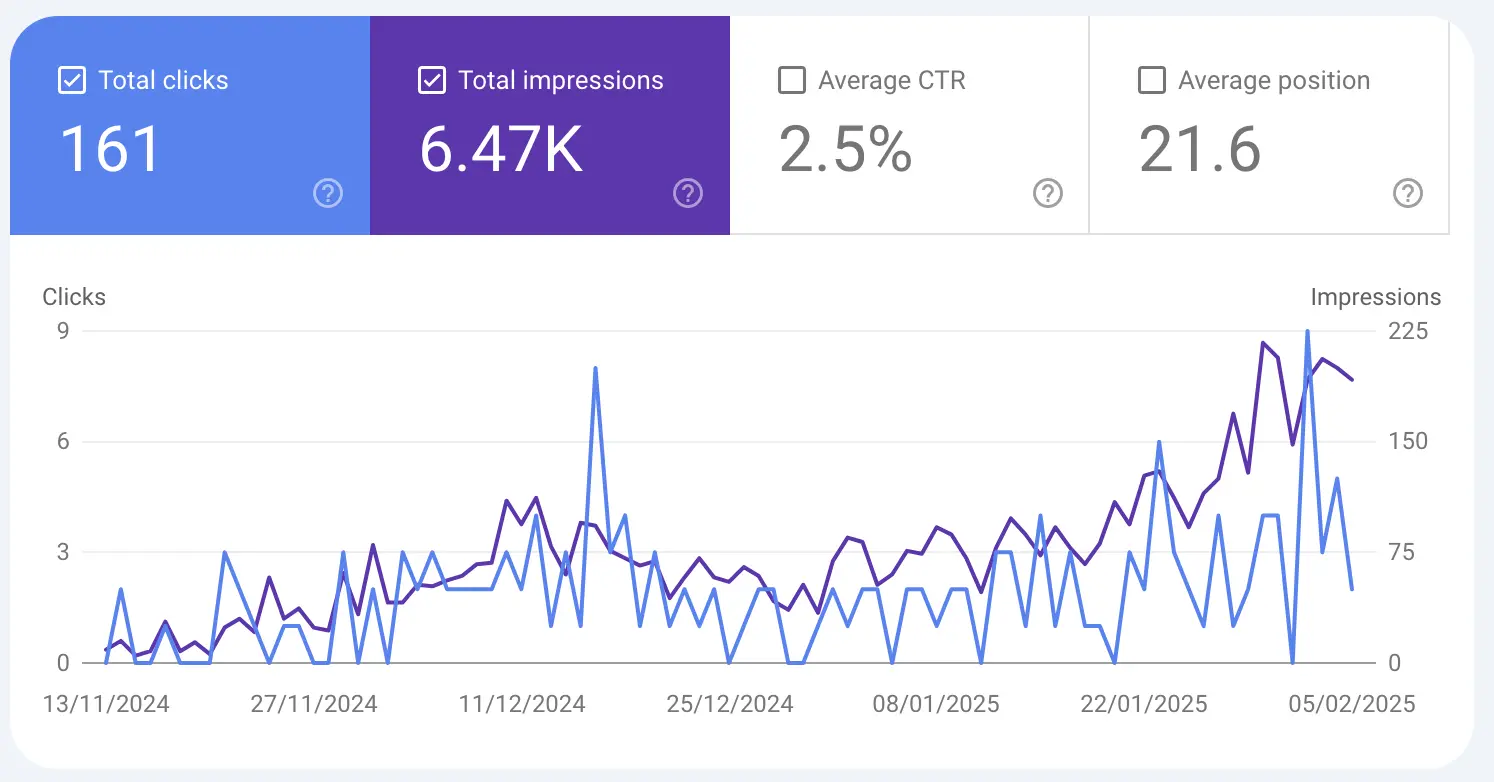The image size is (1494, 782).
Task: Click the 3 clicks axis value
Action: coord(63,552)
